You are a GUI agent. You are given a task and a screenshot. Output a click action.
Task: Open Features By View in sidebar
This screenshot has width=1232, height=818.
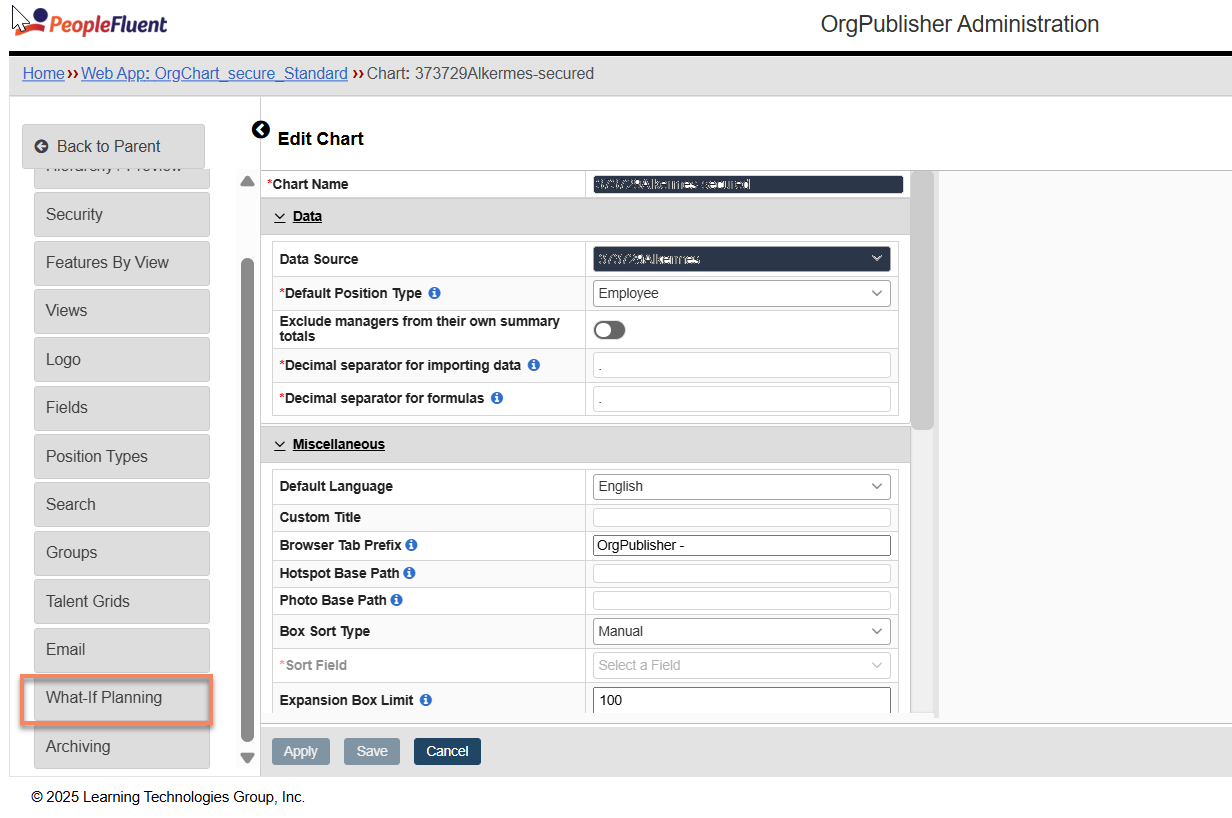tap(121, 262)
